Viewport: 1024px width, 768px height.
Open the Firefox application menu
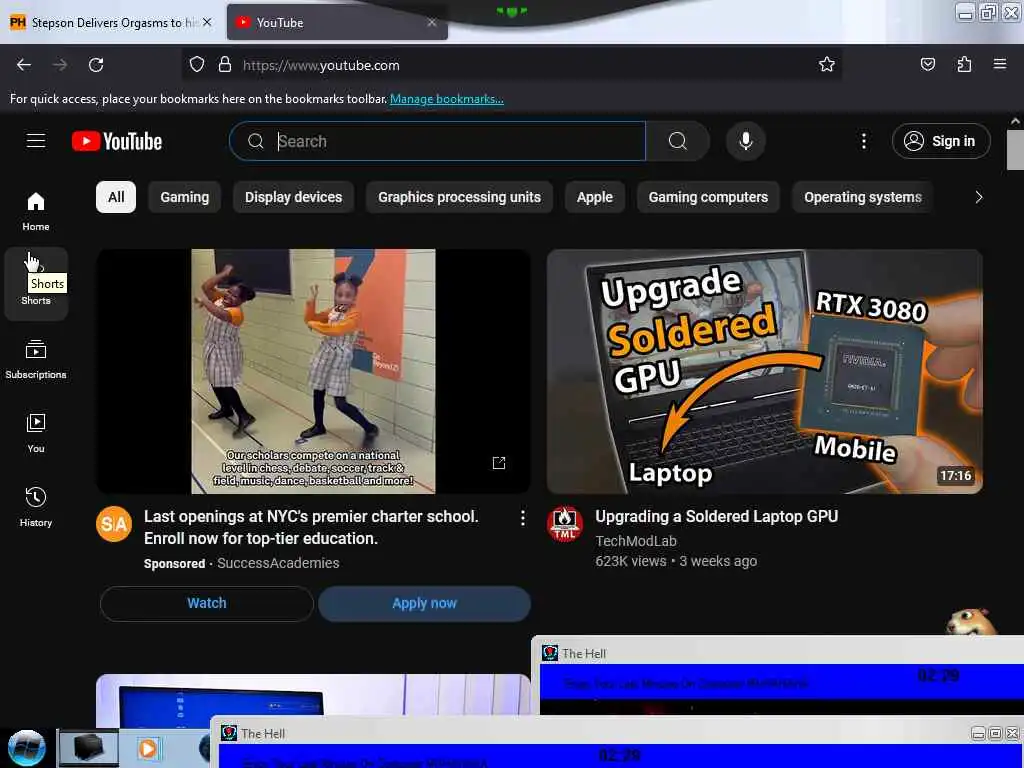[x=1000, y=64]
